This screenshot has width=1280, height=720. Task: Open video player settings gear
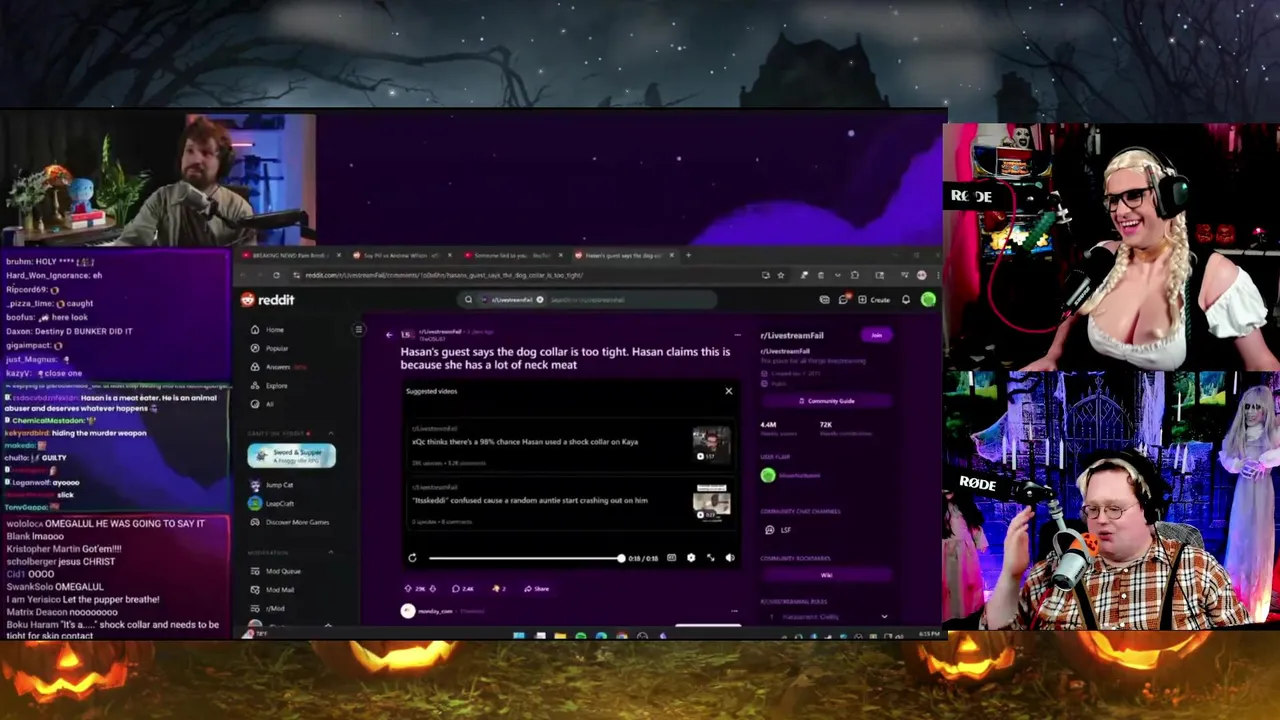pyautogui.click(x=691, y=558)
